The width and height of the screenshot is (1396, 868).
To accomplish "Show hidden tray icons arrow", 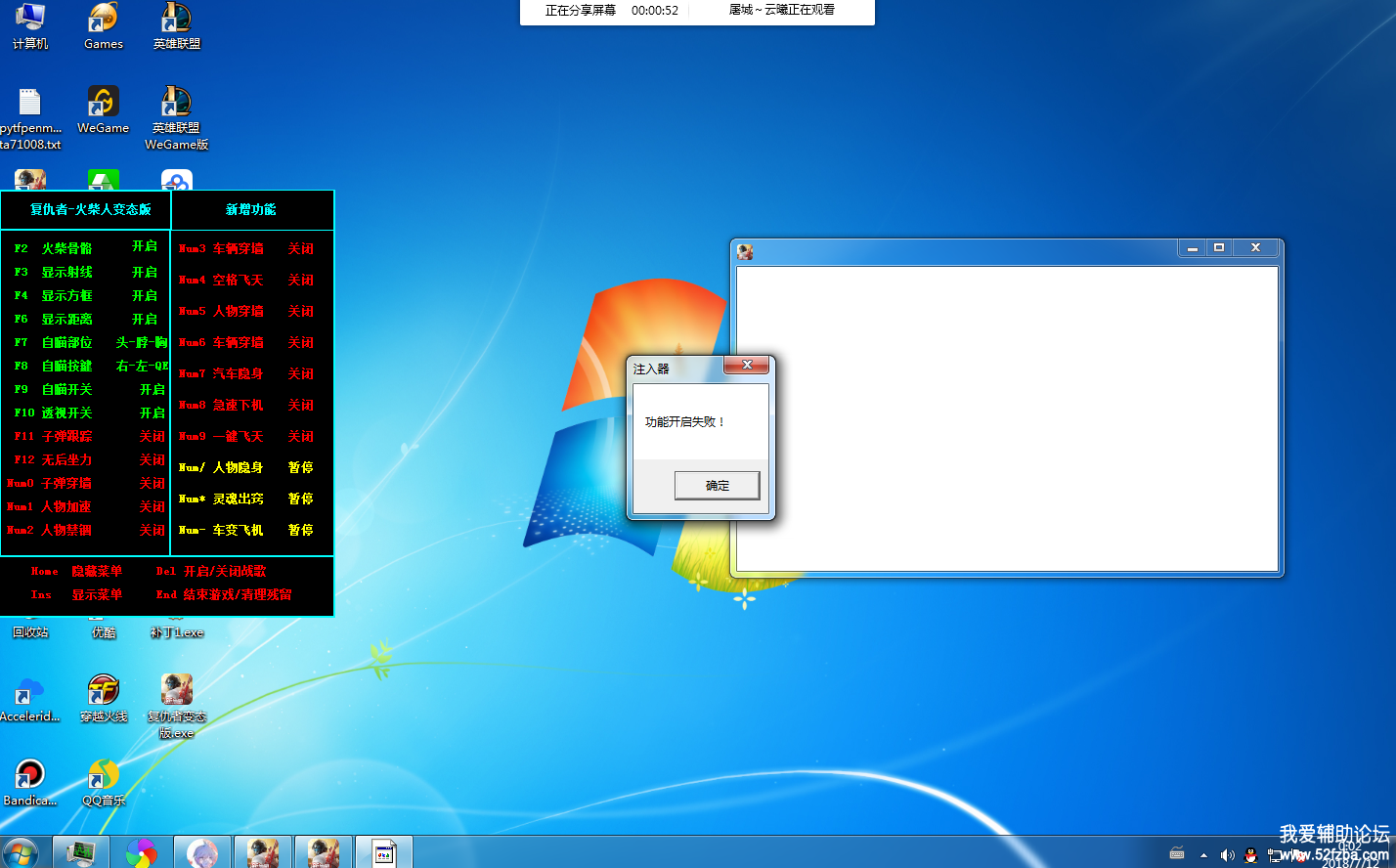I will [x=1203, y=855].
